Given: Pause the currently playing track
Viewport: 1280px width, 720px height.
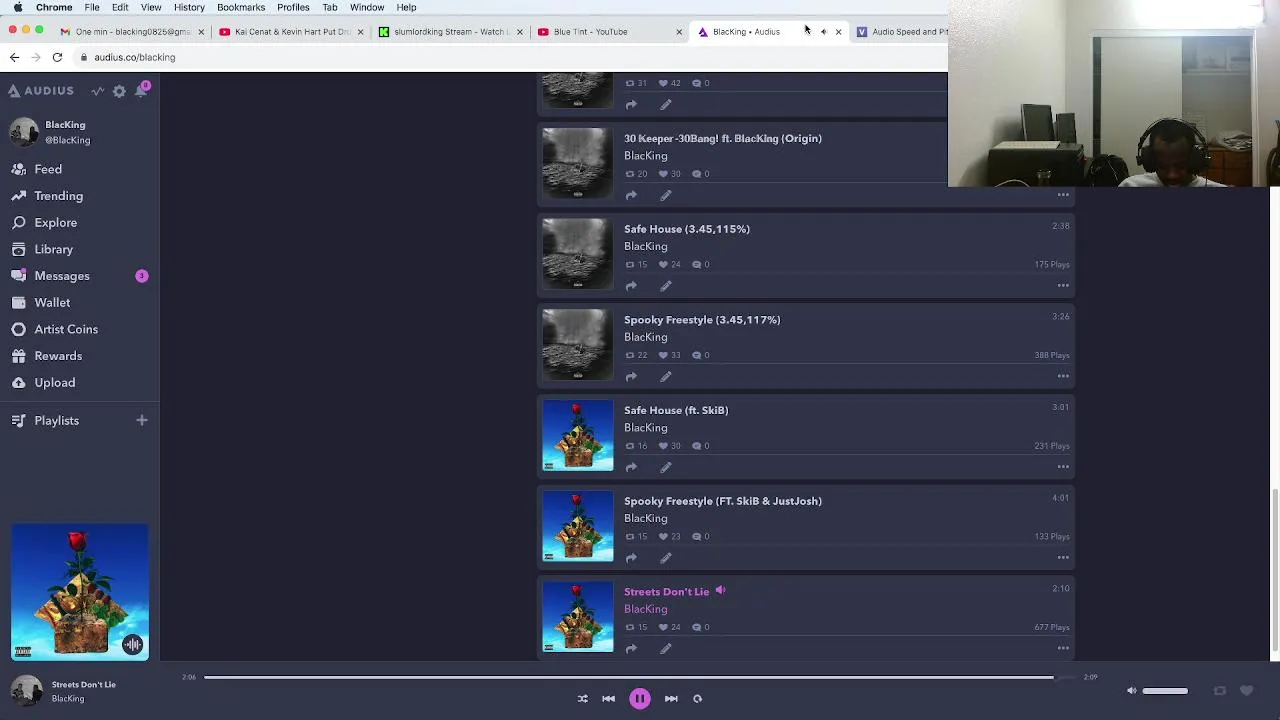Looking at the screenshot, I should 640,699.
